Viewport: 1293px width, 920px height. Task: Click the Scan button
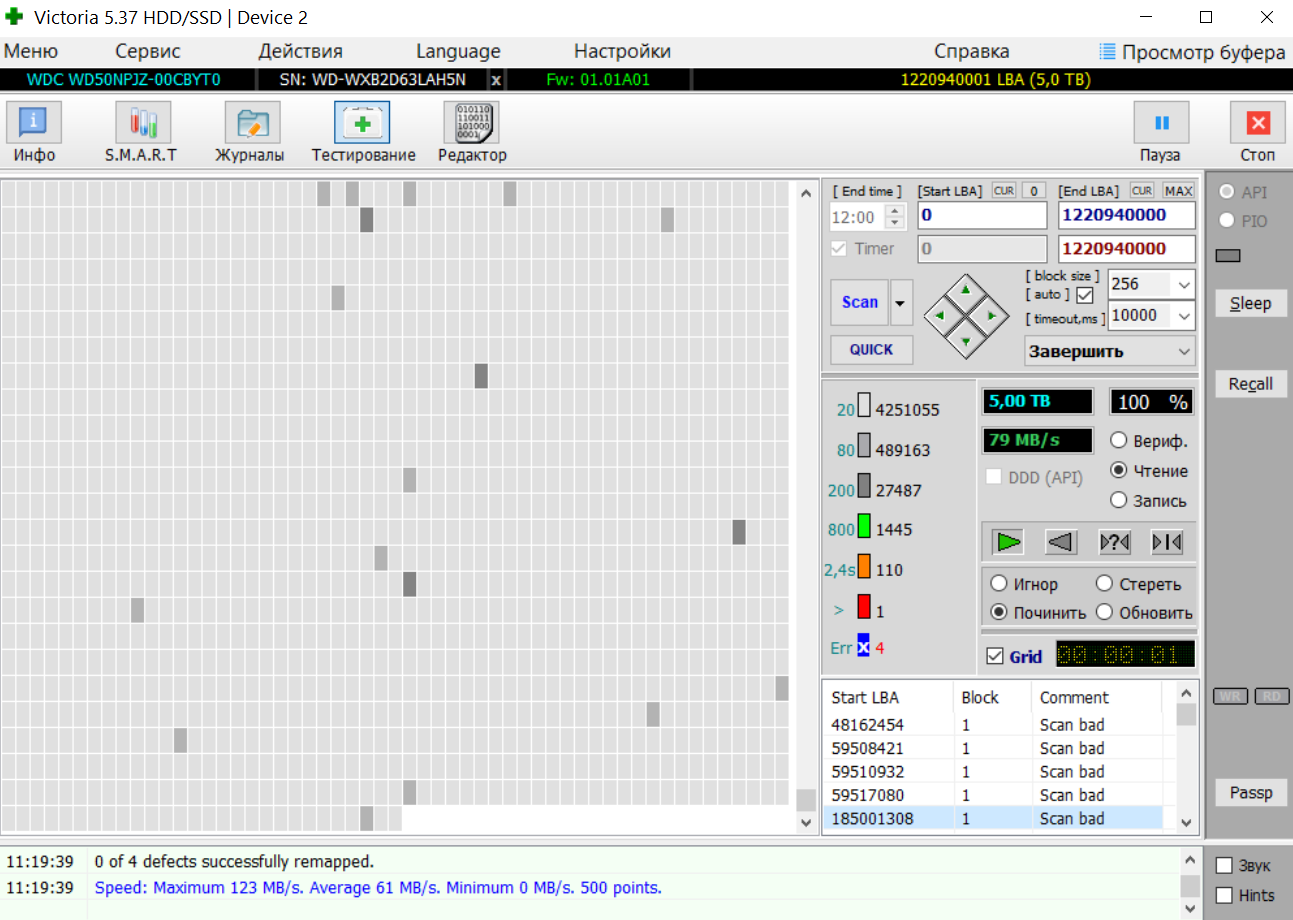click(860, 302)
